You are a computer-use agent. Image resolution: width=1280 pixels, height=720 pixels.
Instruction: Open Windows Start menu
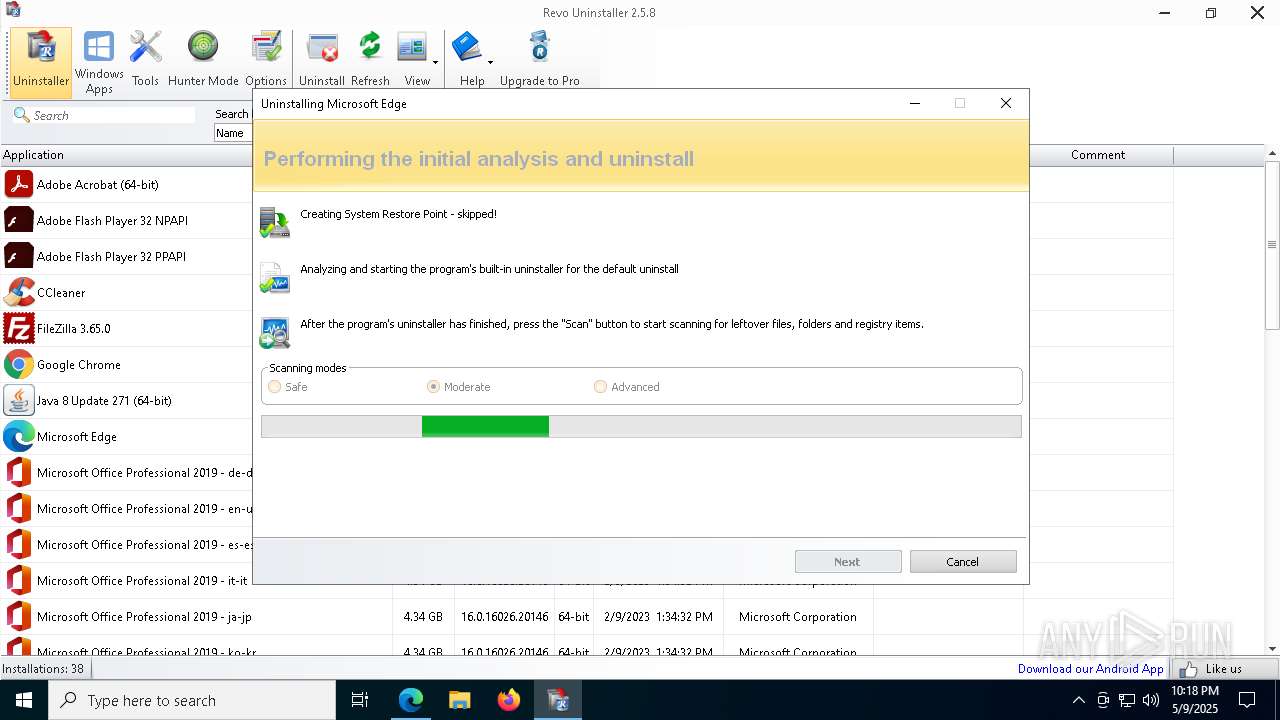tap(24, 700)
